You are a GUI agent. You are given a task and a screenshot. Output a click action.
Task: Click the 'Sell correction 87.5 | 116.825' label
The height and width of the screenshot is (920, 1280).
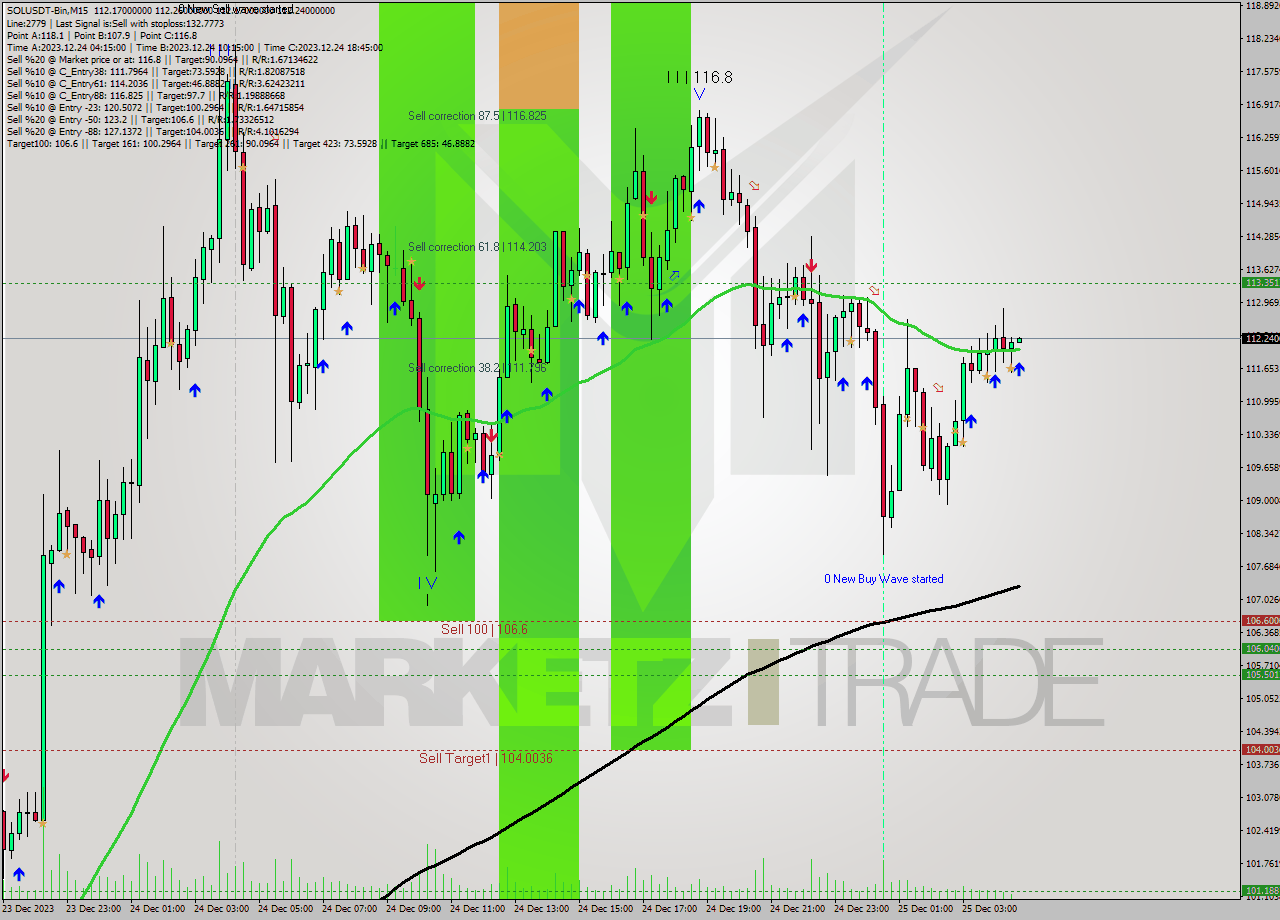477,116
